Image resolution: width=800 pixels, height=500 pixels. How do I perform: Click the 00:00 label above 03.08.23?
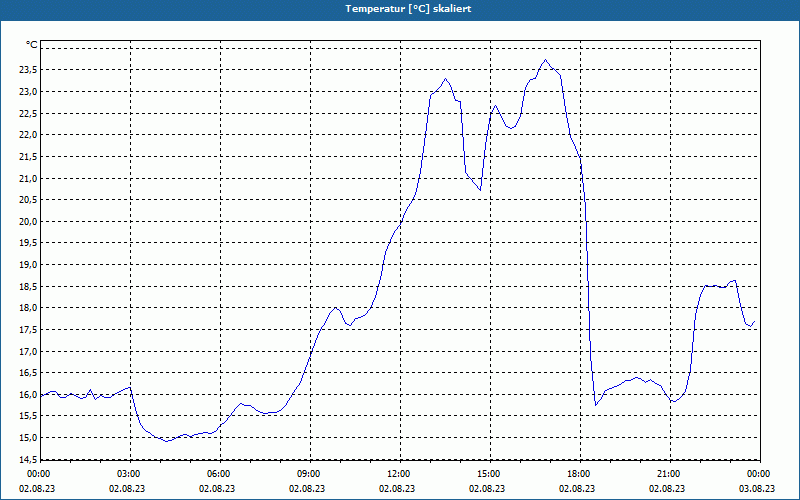coord(760,474)
